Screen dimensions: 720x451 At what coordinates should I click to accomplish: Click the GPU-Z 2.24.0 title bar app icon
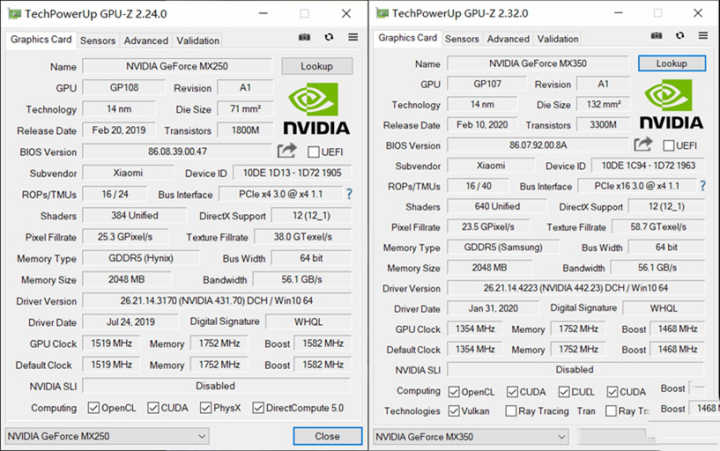click(14, 14)
